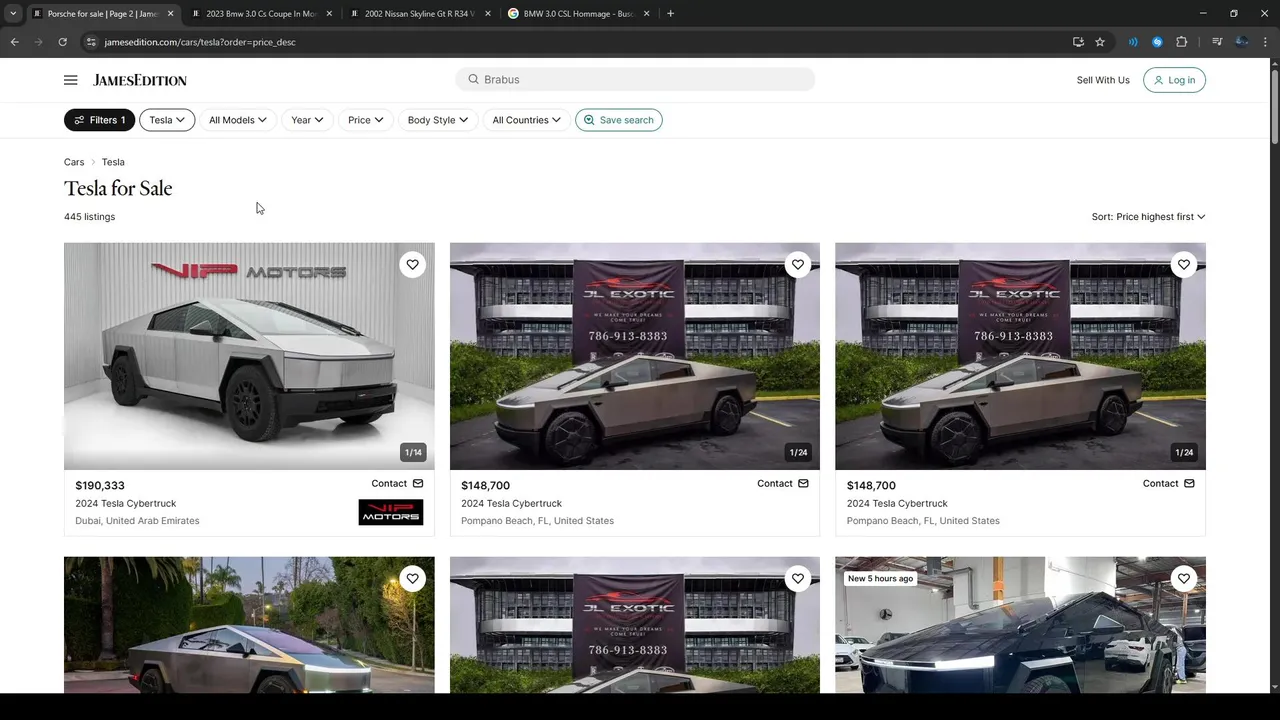Open the VIP Motors silver Cybertruck photo

pos(249,356)
